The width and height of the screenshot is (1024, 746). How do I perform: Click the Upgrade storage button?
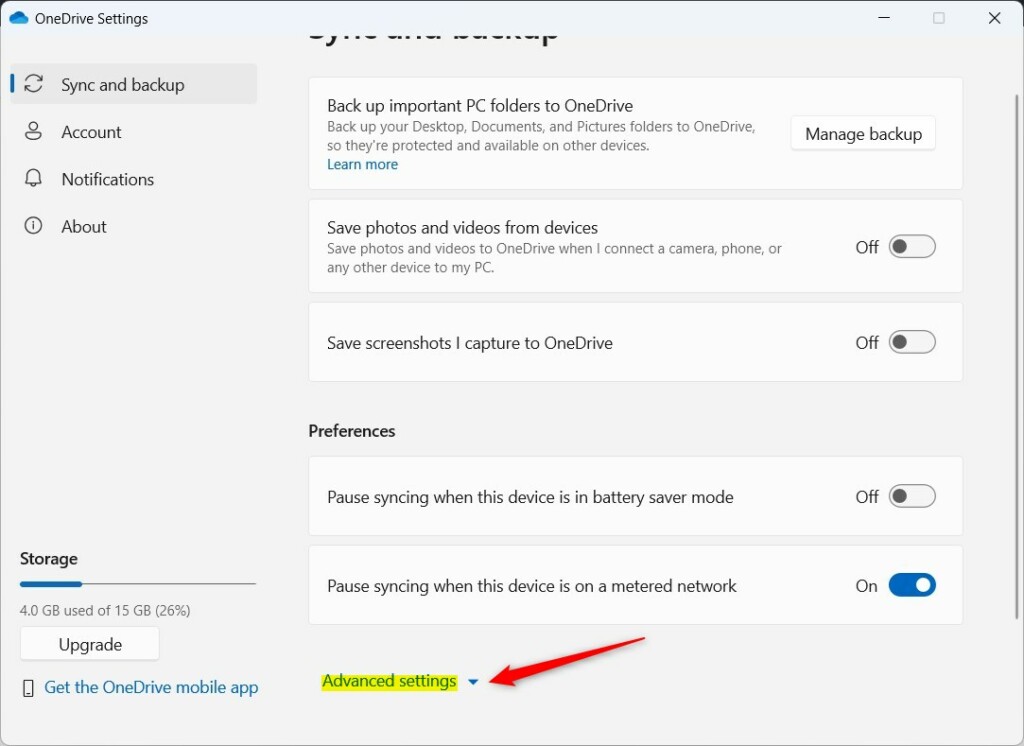90,644
